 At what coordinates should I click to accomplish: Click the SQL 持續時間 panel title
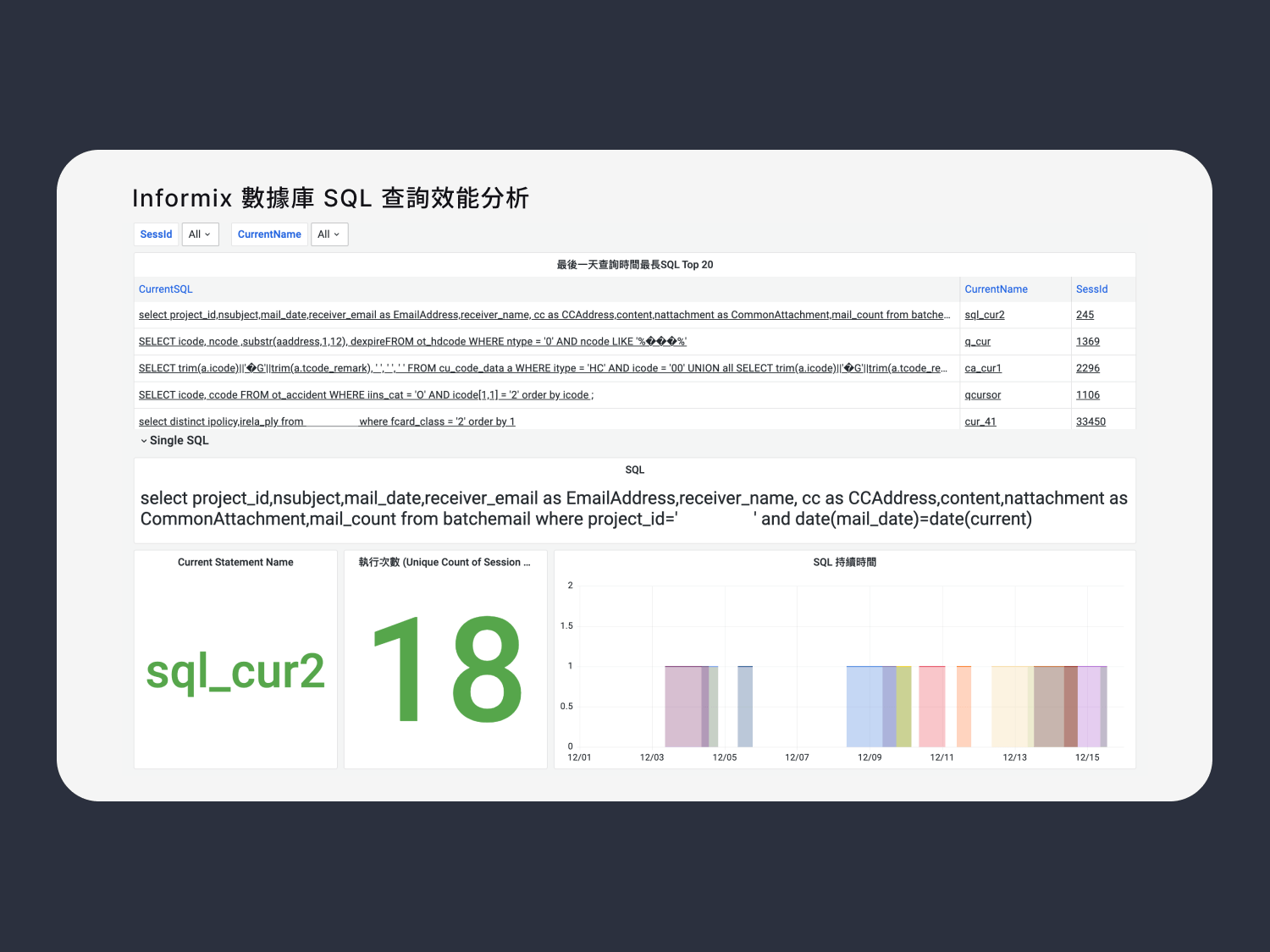844,563
